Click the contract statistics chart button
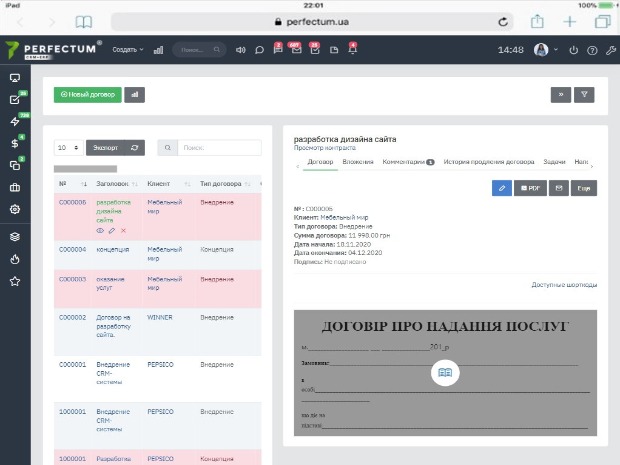This screenshot has height=465, width=620. click(134, 95)
